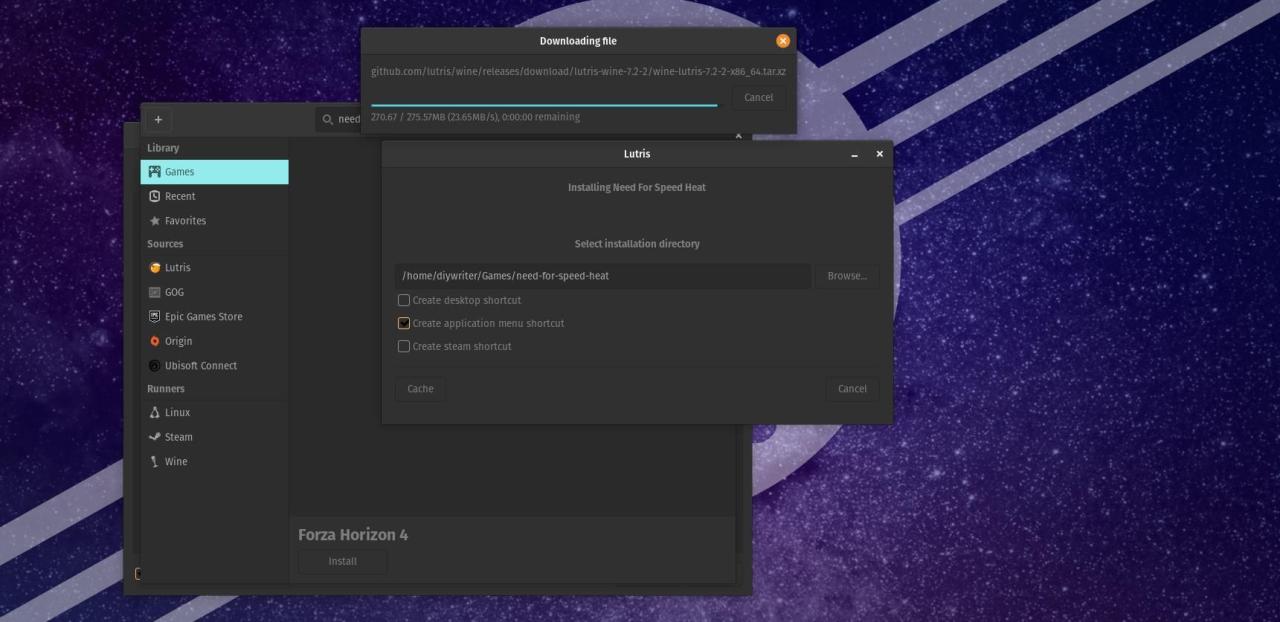Click the Wine runner glass icon
This screenshot has width=1280, height=622.
[155, 461]
